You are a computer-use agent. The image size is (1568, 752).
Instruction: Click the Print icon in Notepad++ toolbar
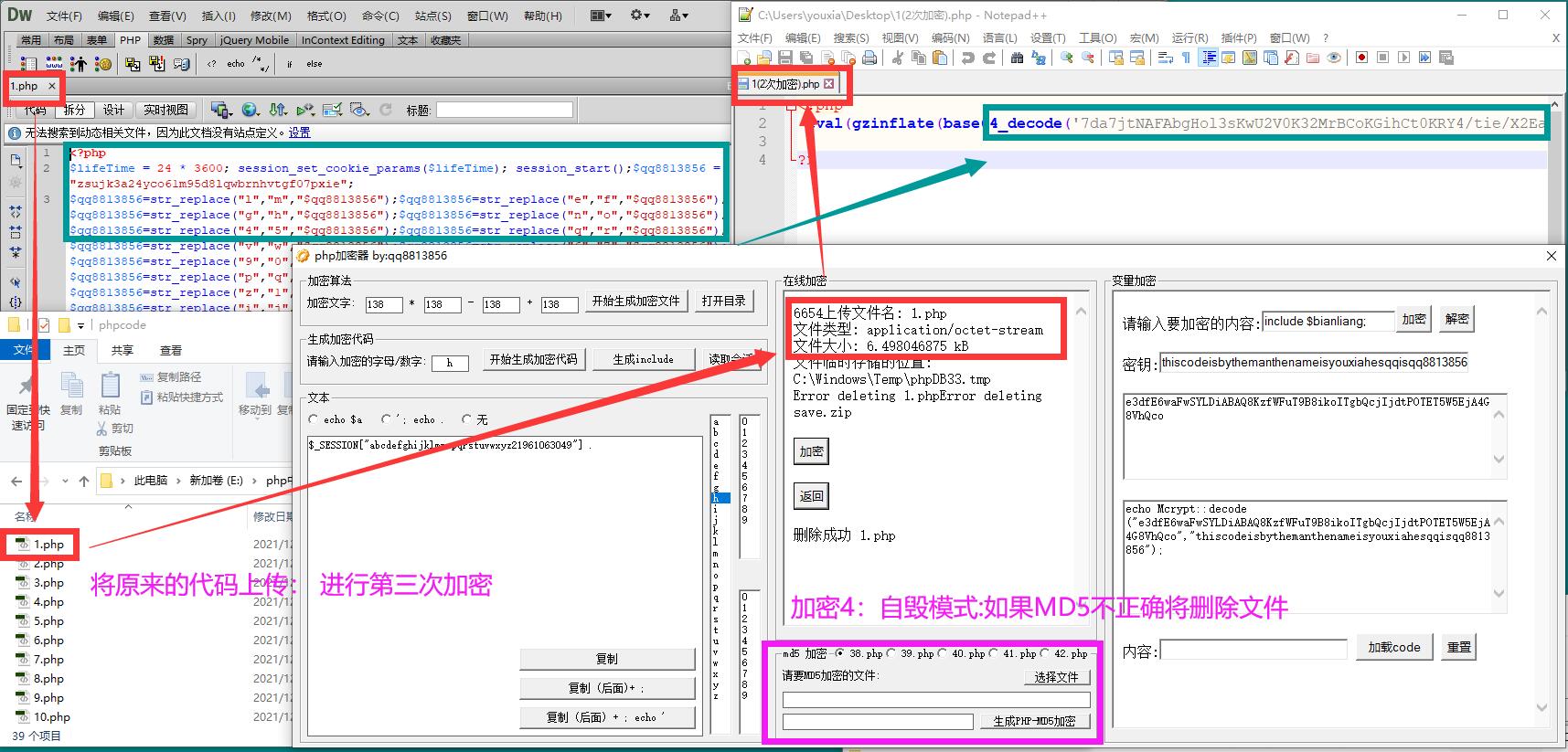point(869,58)
